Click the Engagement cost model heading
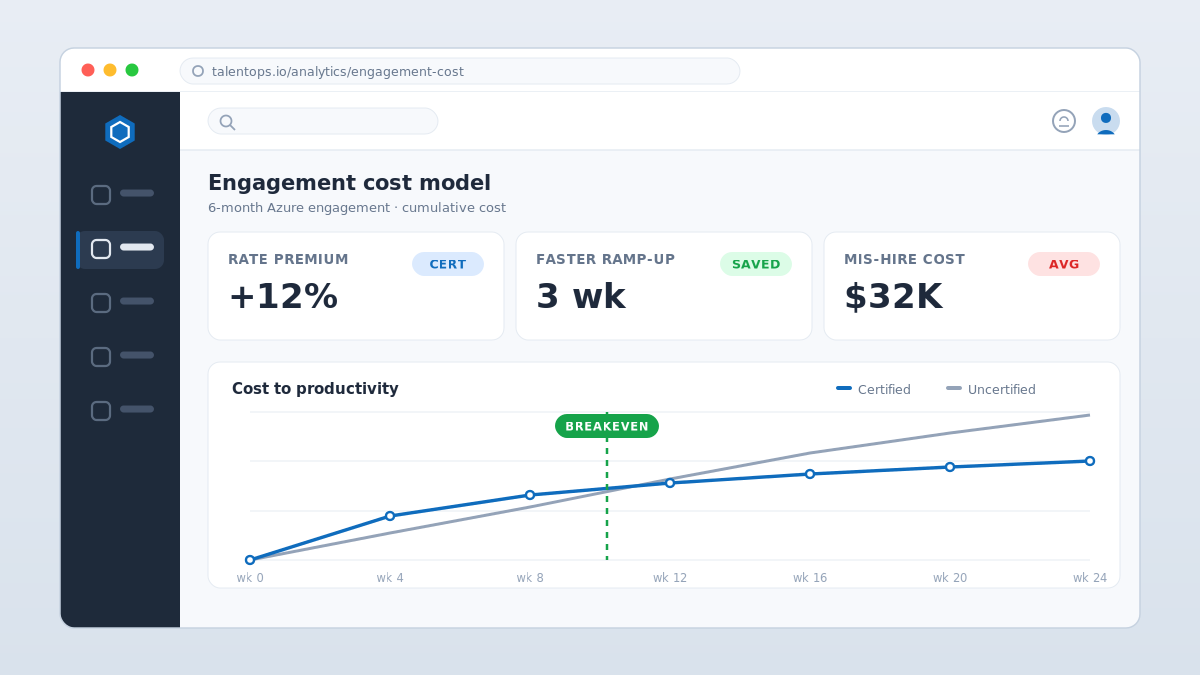This screenshot has height=675, width=1200. pos(349,183)
